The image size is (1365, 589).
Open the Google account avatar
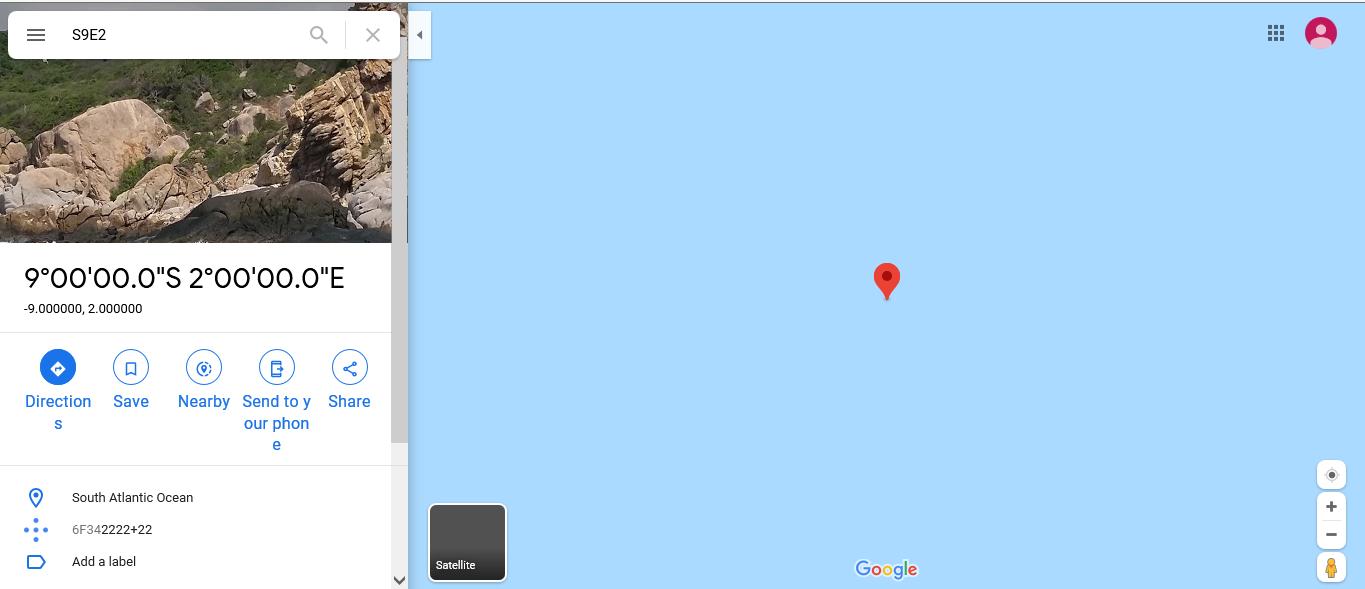point(1321,33)
